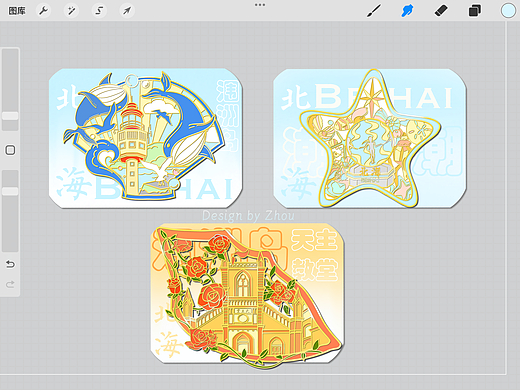This screenshot has height=390, width=520.
Task: Open the Adjustments magic wand menu
Action: click(x=71, y=11)
